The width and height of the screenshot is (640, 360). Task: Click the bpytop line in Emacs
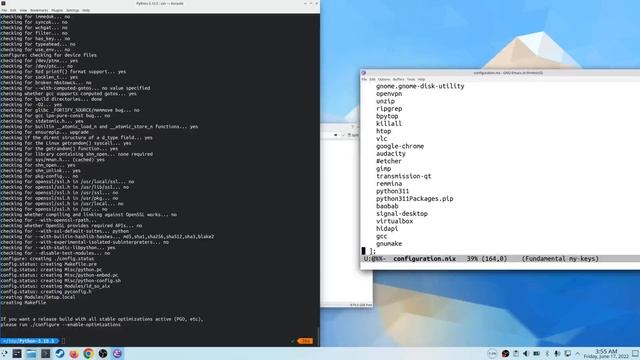(387, 116)
